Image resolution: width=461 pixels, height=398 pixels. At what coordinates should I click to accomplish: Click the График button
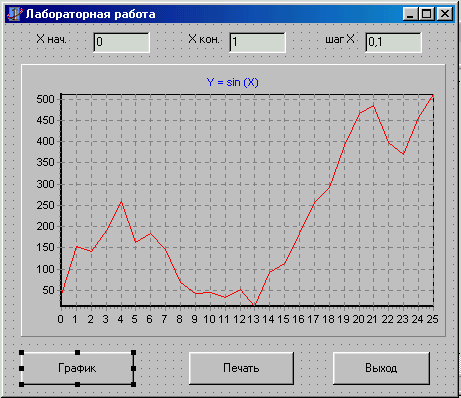[x=77, y=368]
